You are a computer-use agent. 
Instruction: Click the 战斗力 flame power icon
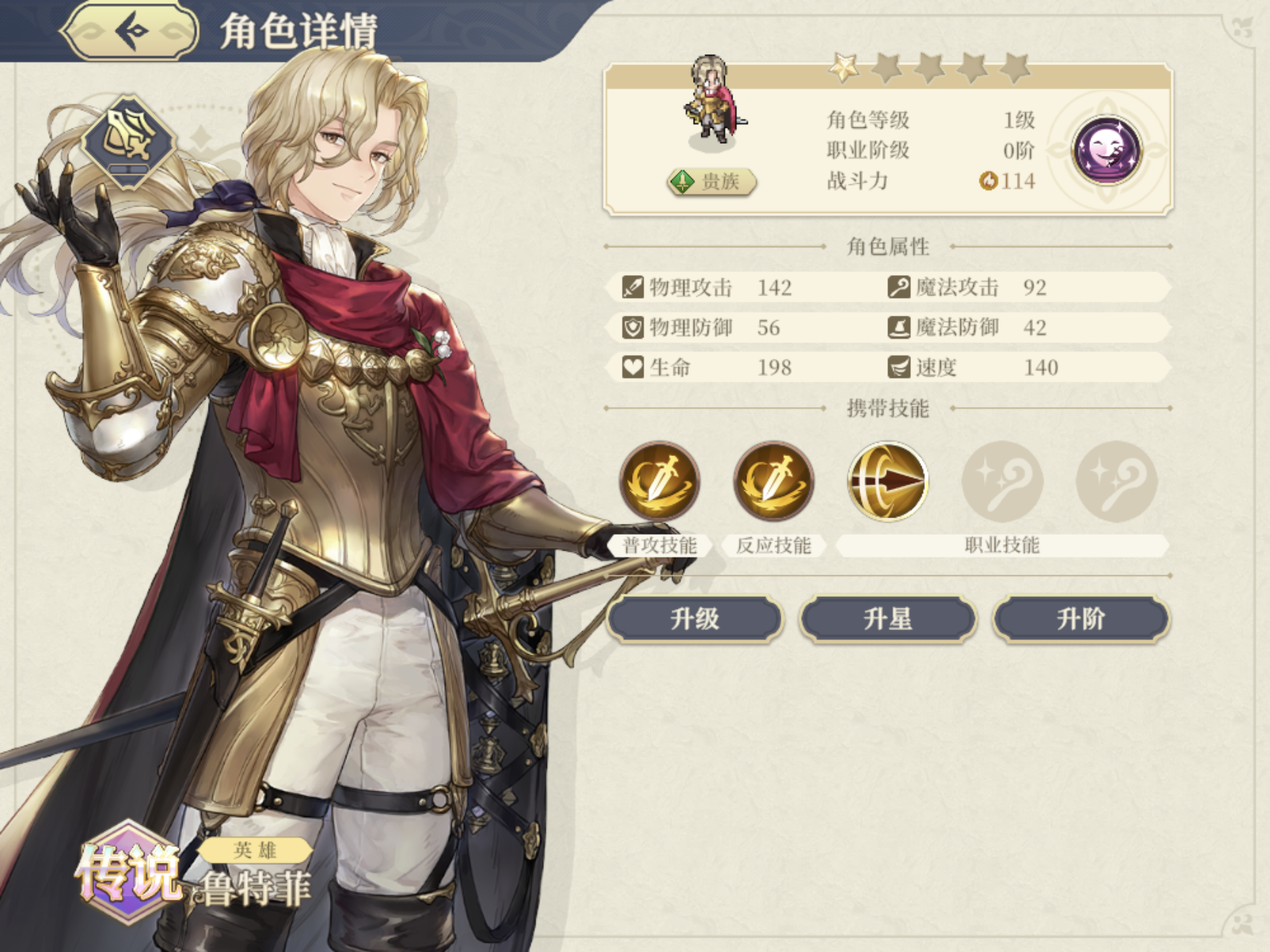point(988,181)
